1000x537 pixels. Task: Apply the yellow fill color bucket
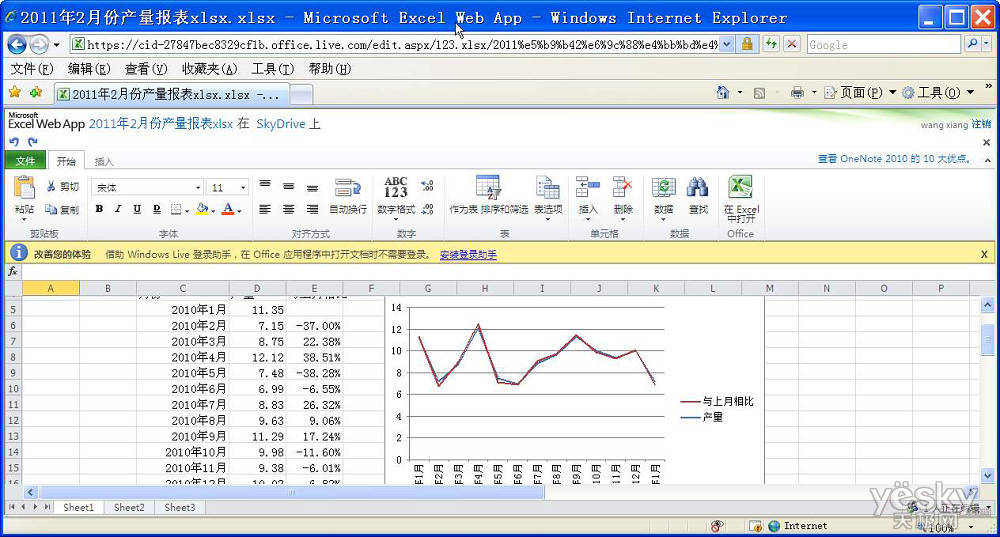pos(202,209)
